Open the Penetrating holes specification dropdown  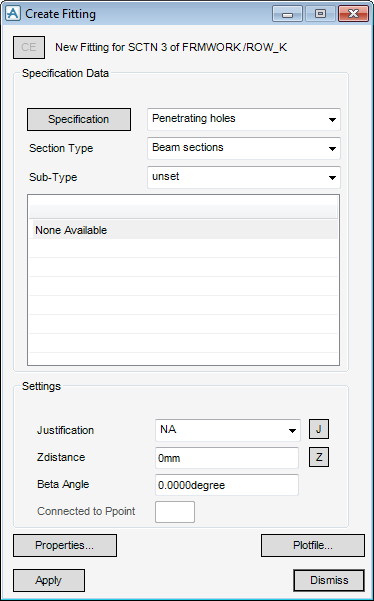click(244, 119)
